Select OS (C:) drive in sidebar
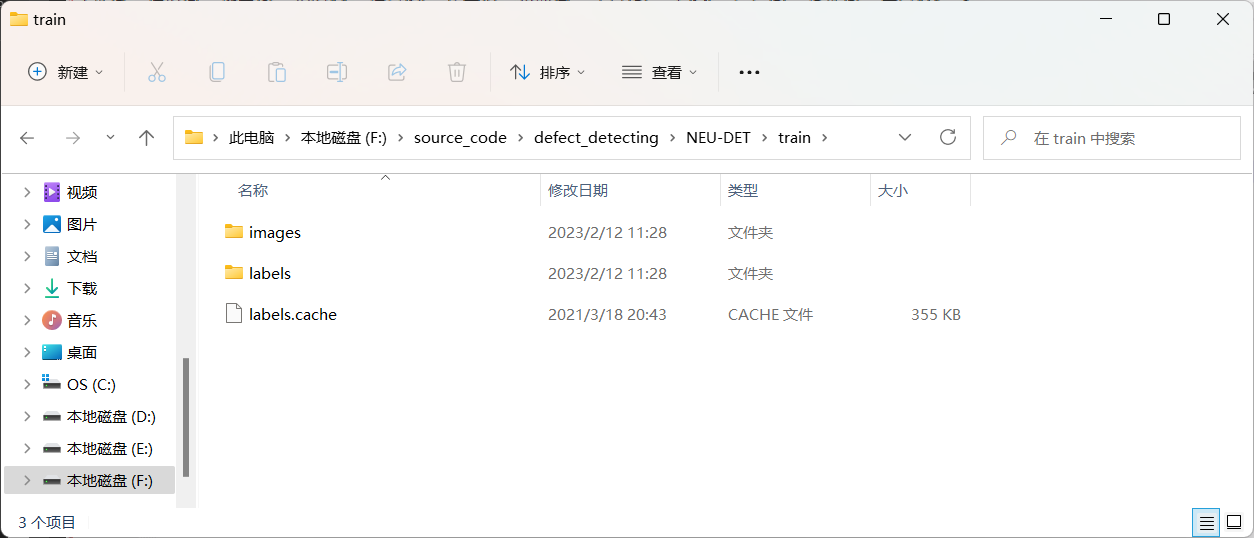This screenshot has width=1254, height=538. point(91,384)
